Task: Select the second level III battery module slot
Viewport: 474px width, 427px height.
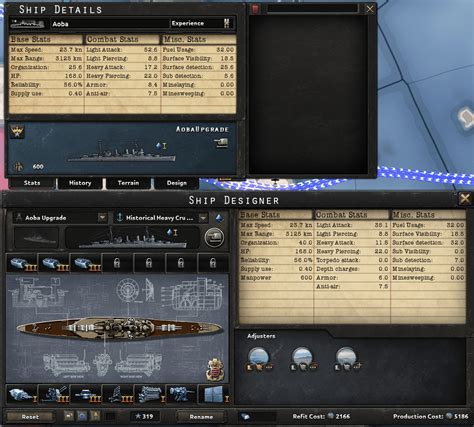Action: pyautogui.click(x=54, y=263)
